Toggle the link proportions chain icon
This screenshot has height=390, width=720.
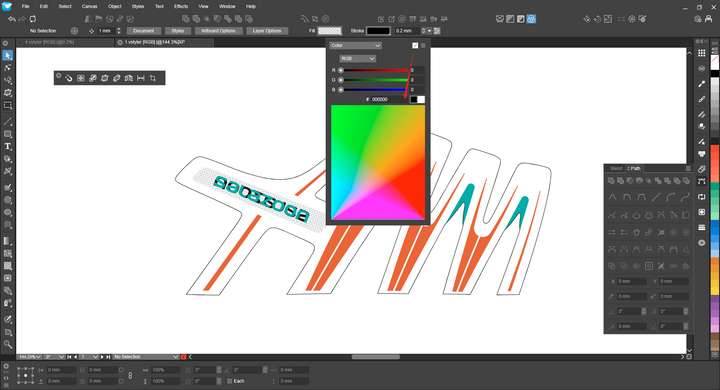click(130, 375)
